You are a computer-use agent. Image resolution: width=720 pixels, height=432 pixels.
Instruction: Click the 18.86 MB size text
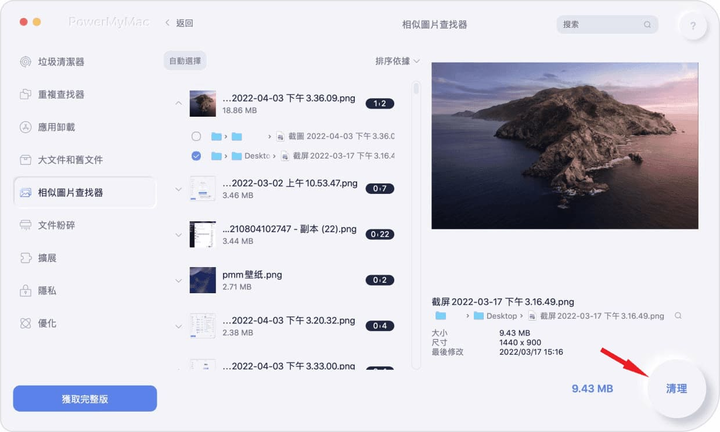coord(240,111)
